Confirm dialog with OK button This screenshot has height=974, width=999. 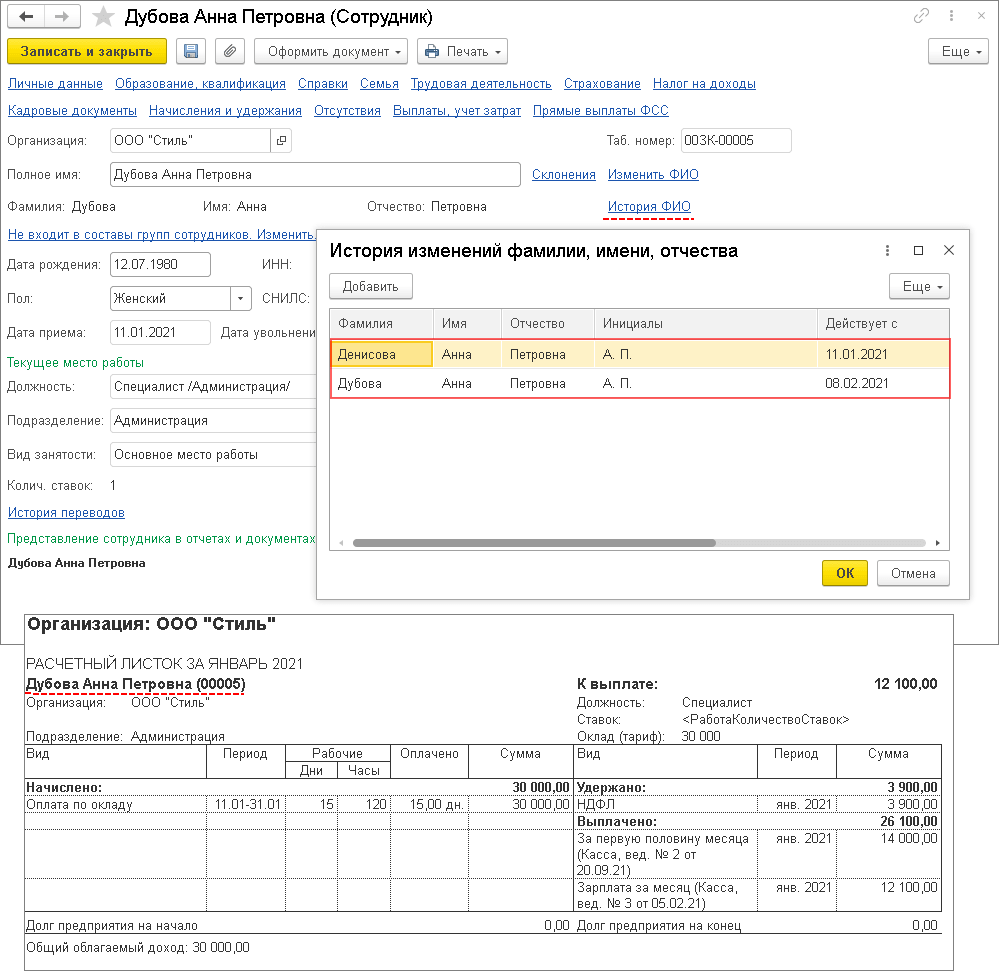(x=845, y=573)
